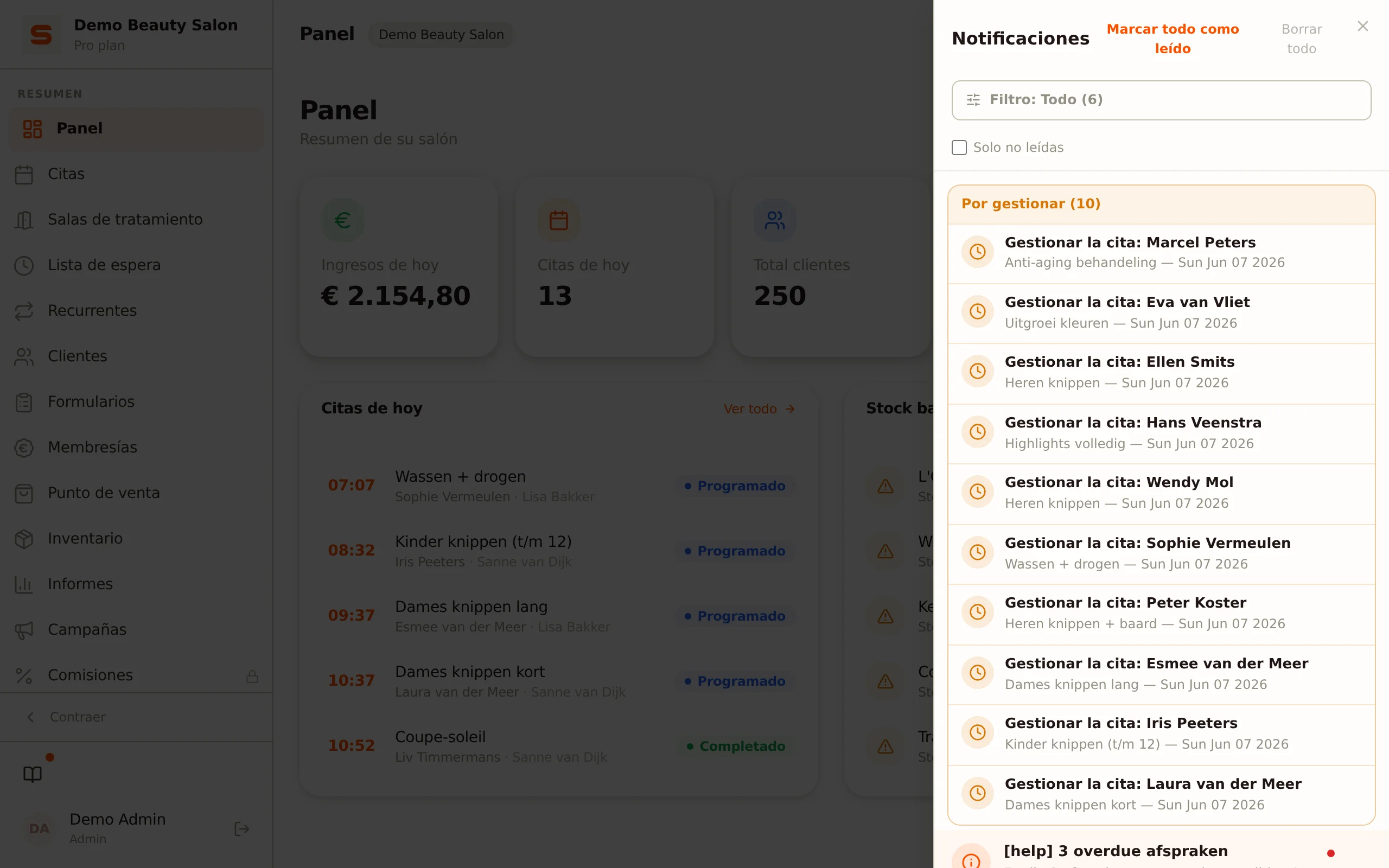Click Marcar todo como leído
This screenshot has height=868, width=1389.
click(x=1173, y=39)
